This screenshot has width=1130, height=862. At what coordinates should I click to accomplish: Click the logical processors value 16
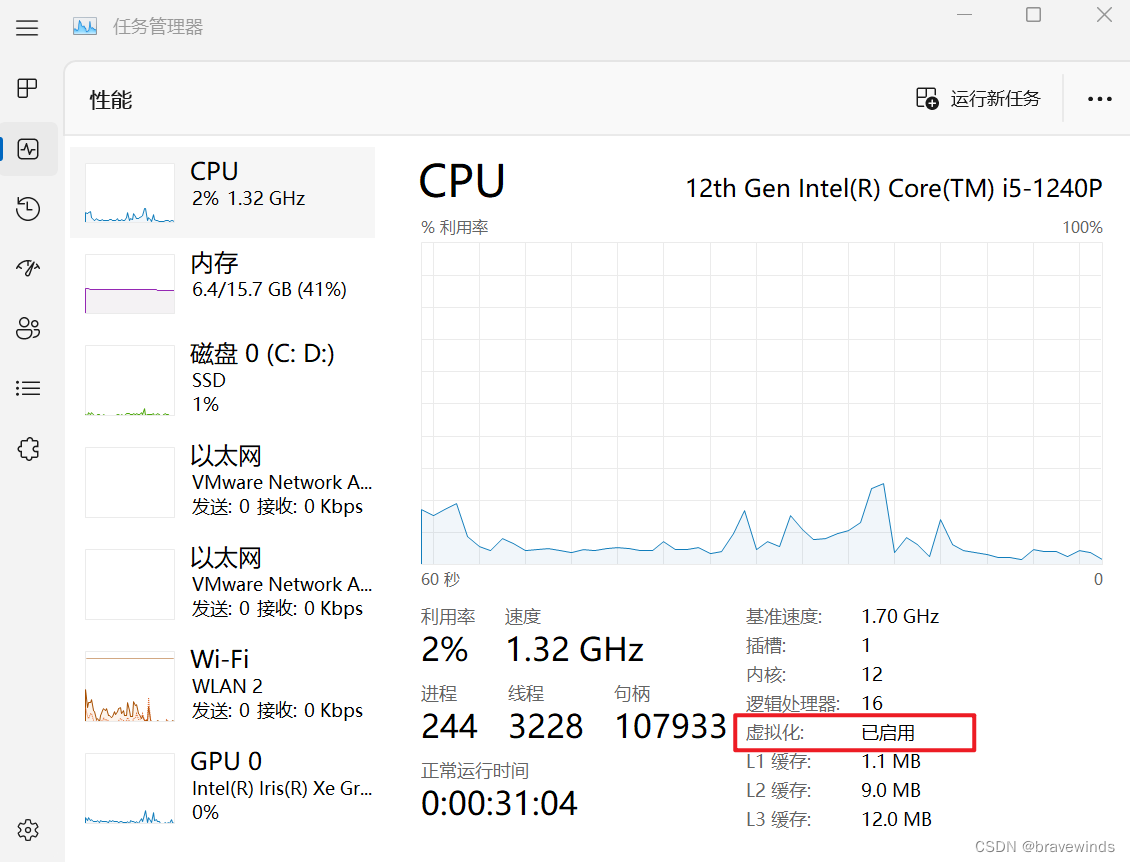872,703
